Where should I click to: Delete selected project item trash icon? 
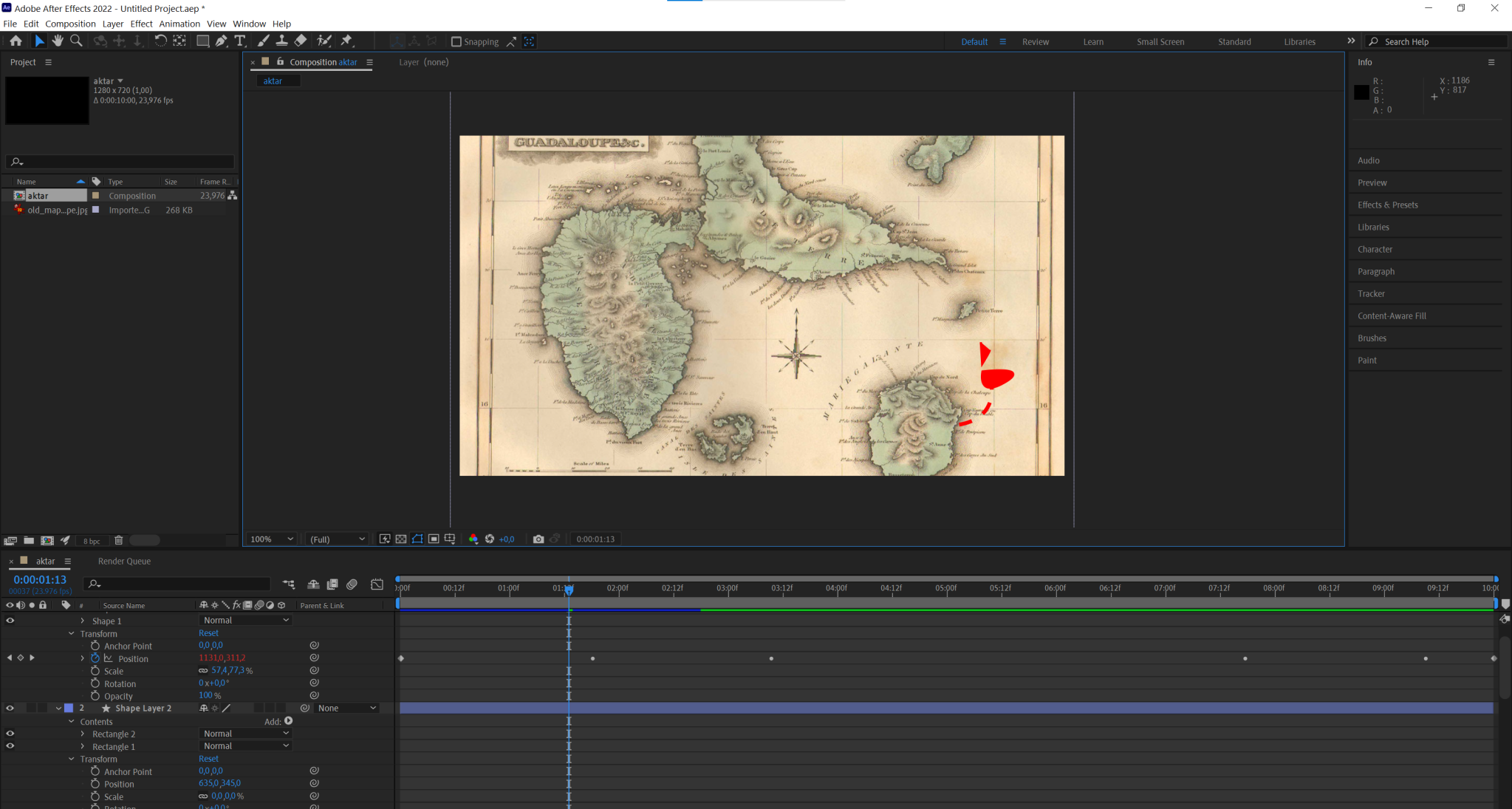pos(118,541)
